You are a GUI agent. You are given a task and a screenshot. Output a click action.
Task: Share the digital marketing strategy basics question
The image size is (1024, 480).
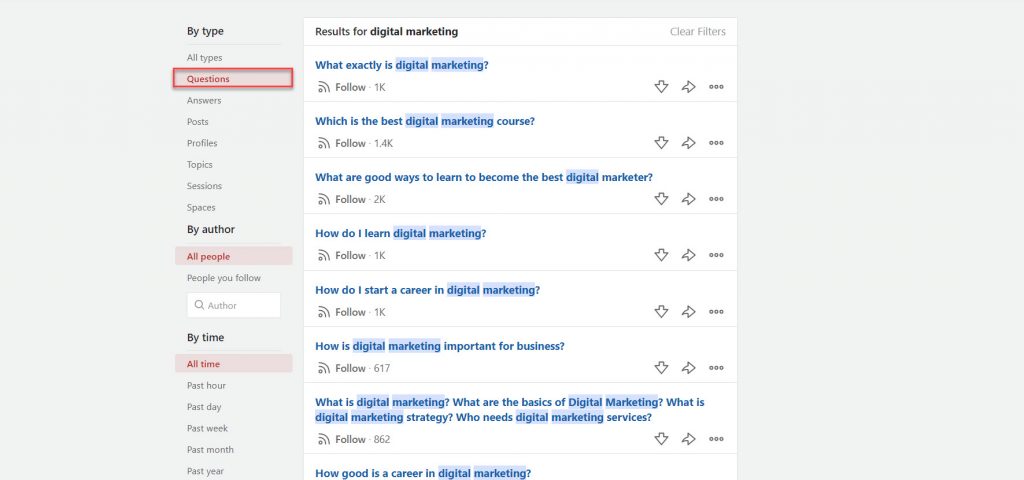(688, 440)
